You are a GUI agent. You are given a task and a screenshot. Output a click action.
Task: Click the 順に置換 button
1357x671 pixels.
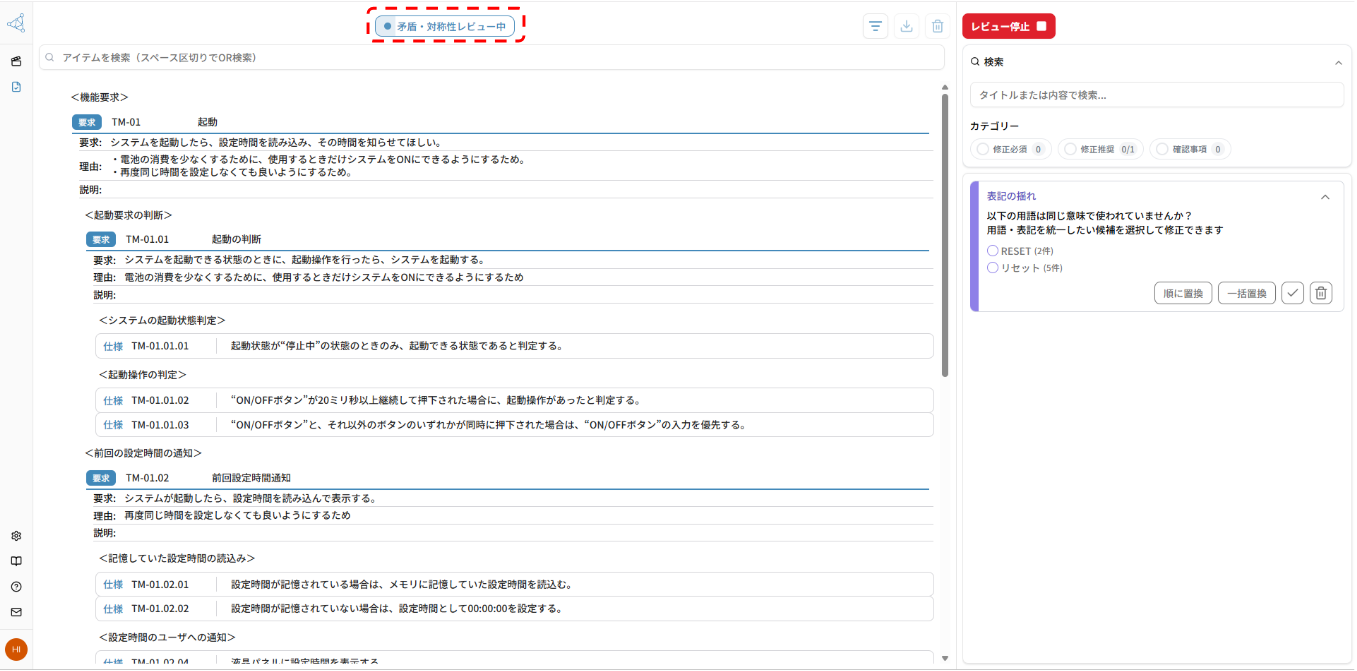[1183, 293]
